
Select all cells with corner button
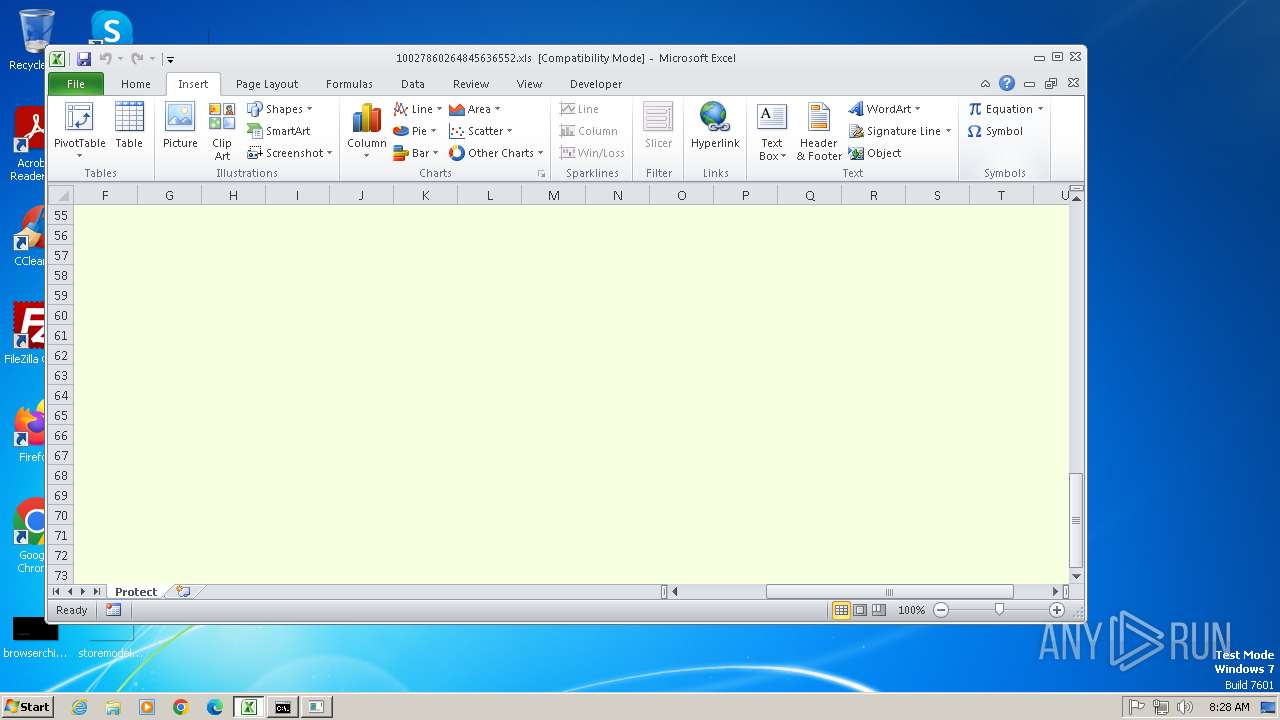tap(61, 195)
